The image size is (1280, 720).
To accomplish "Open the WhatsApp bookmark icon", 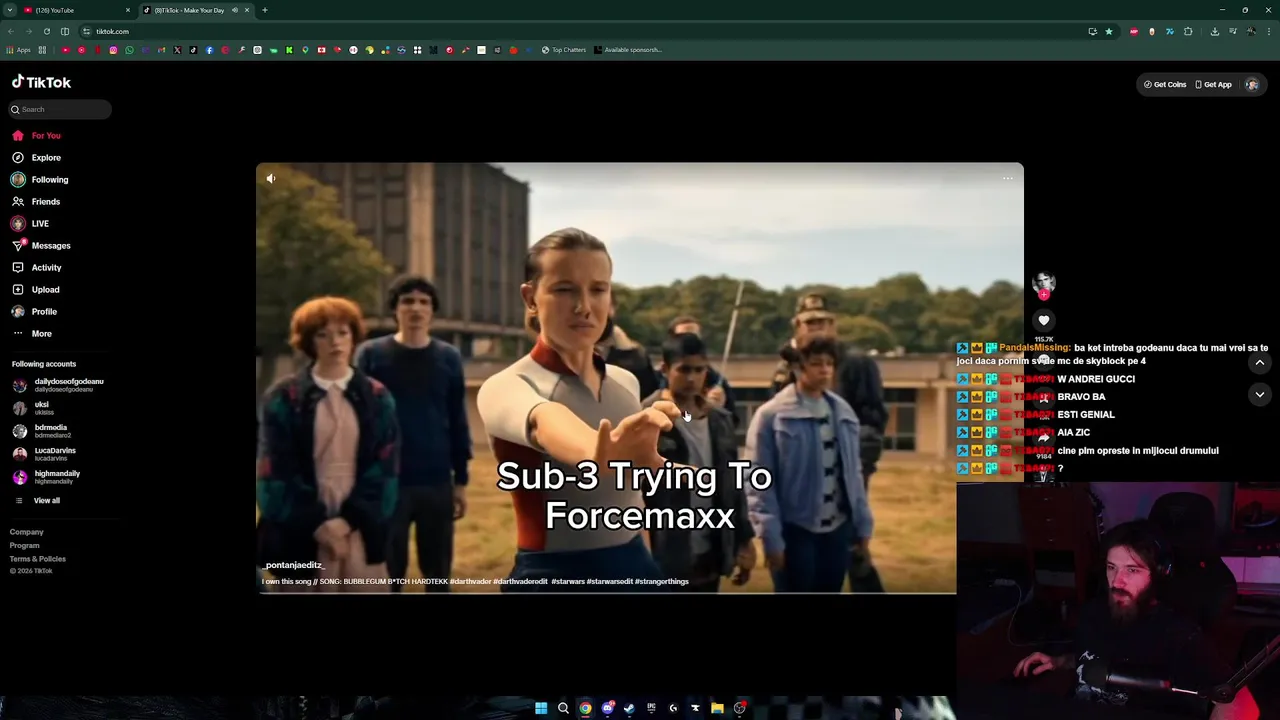I will (x=129, y=50).
